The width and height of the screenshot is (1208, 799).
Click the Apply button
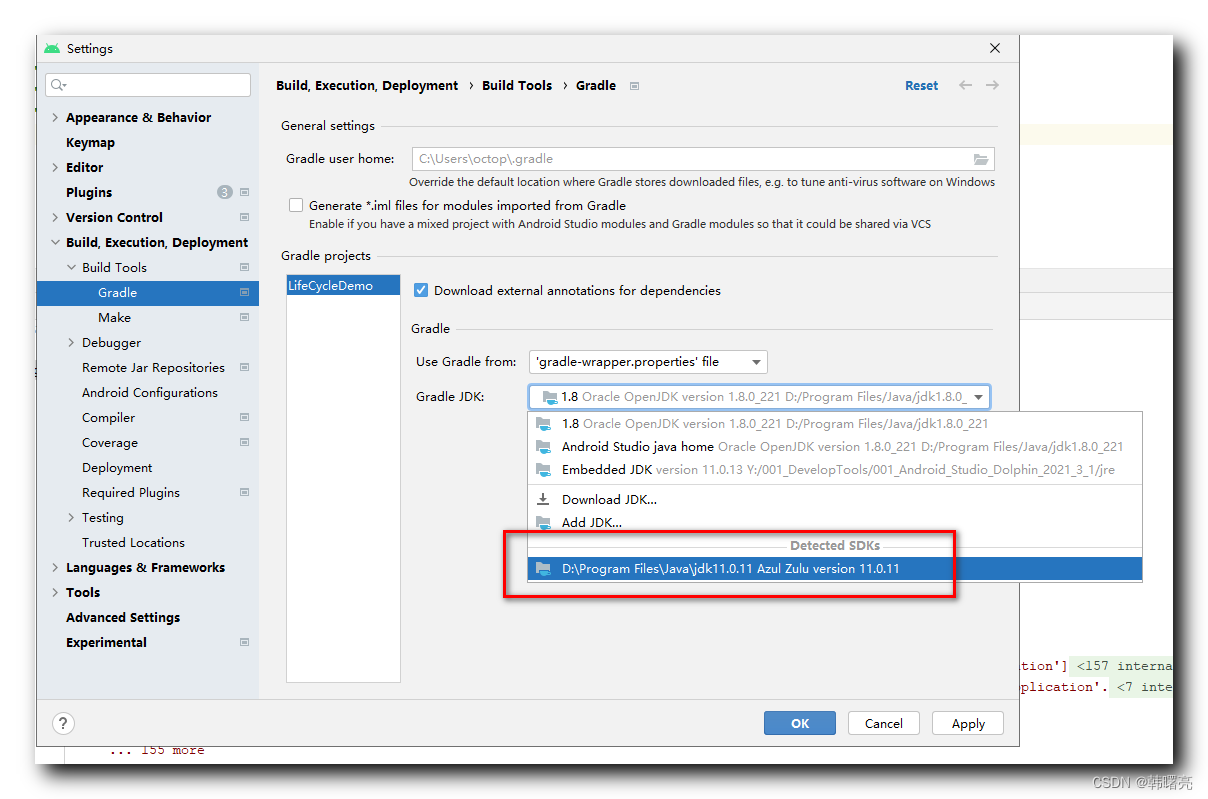click(967, 723)
